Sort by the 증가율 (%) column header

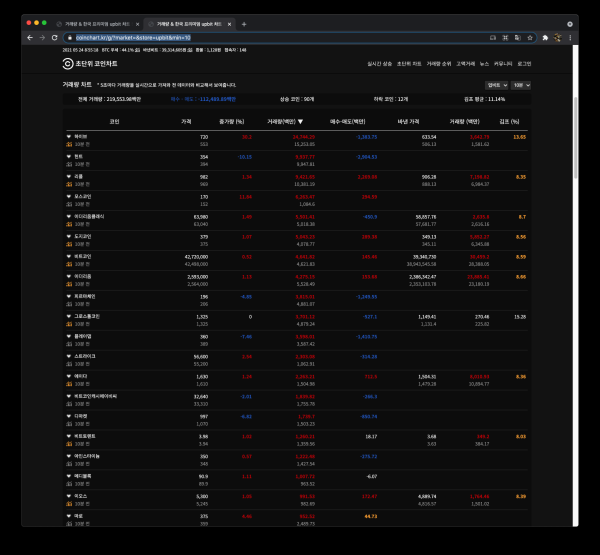232,121
